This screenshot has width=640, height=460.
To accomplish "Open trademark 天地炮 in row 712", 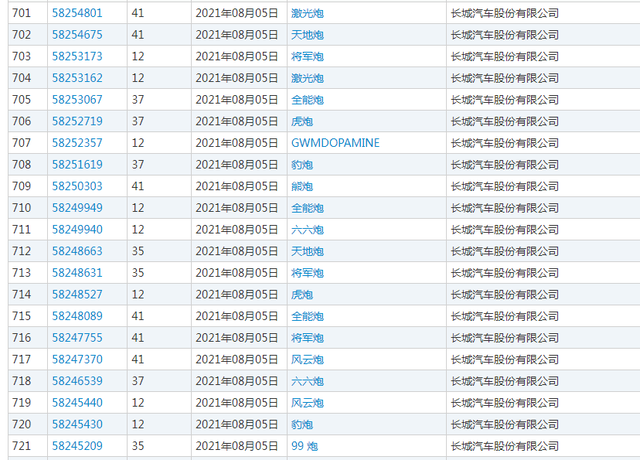I will click(x=307, y=251).
